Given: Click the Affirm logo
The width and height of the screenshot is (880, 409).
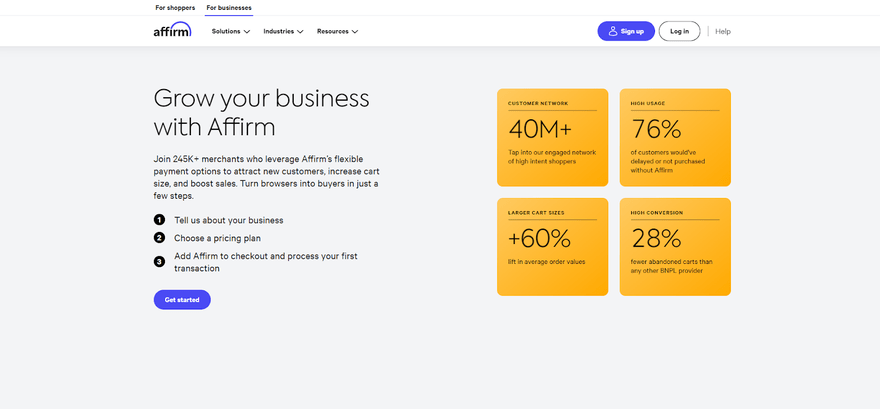Looking at the screenshot, I should 172,30.
